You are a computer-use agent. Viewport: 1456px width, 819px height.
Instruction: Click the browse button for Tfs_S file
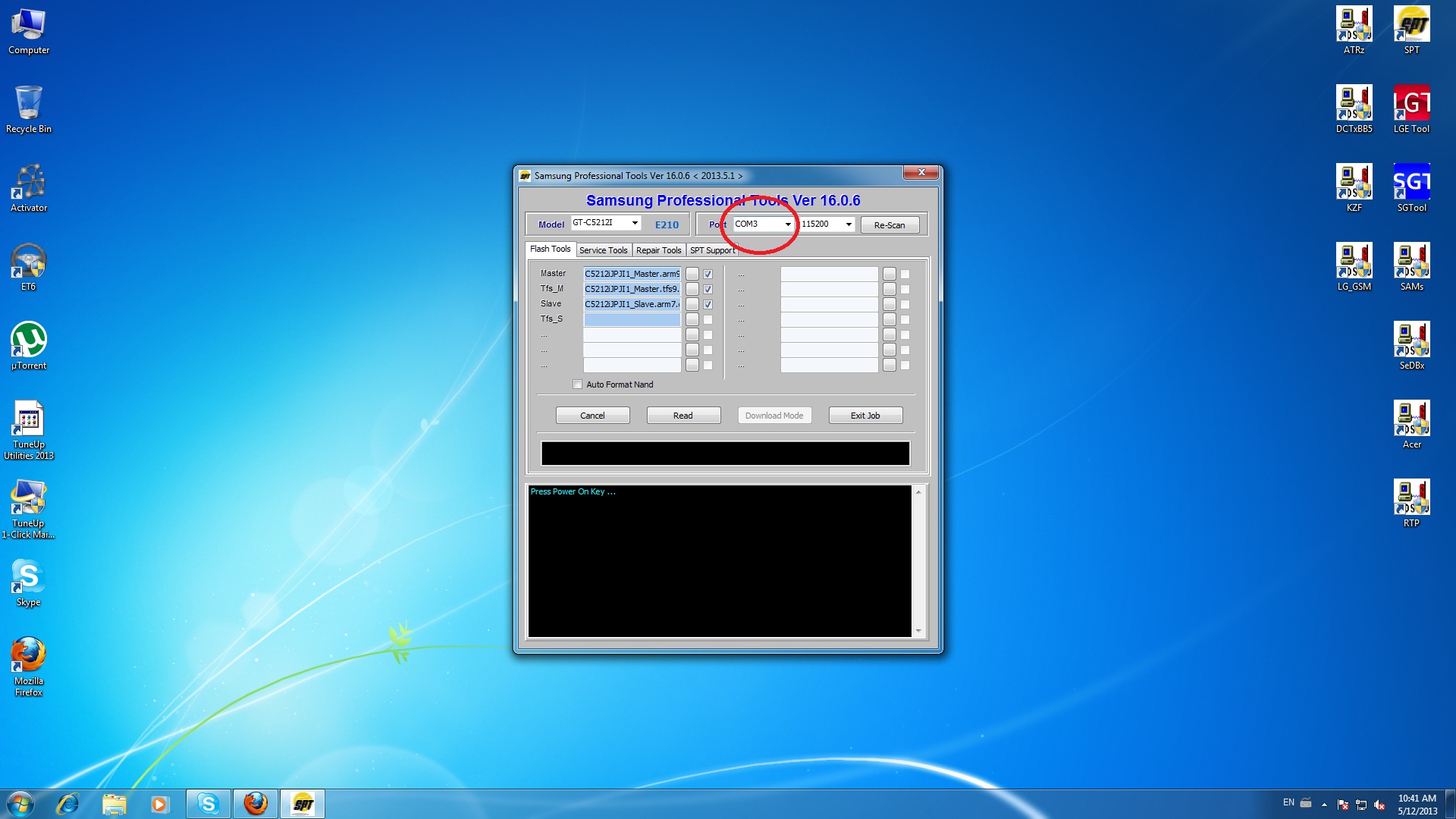pos(692,319)
